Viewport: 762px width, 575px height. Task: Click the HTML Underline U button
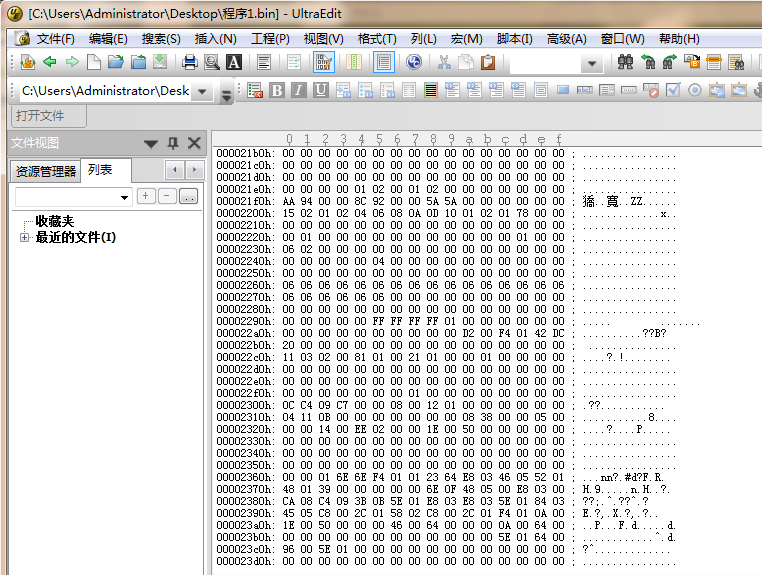click(320, 90)
